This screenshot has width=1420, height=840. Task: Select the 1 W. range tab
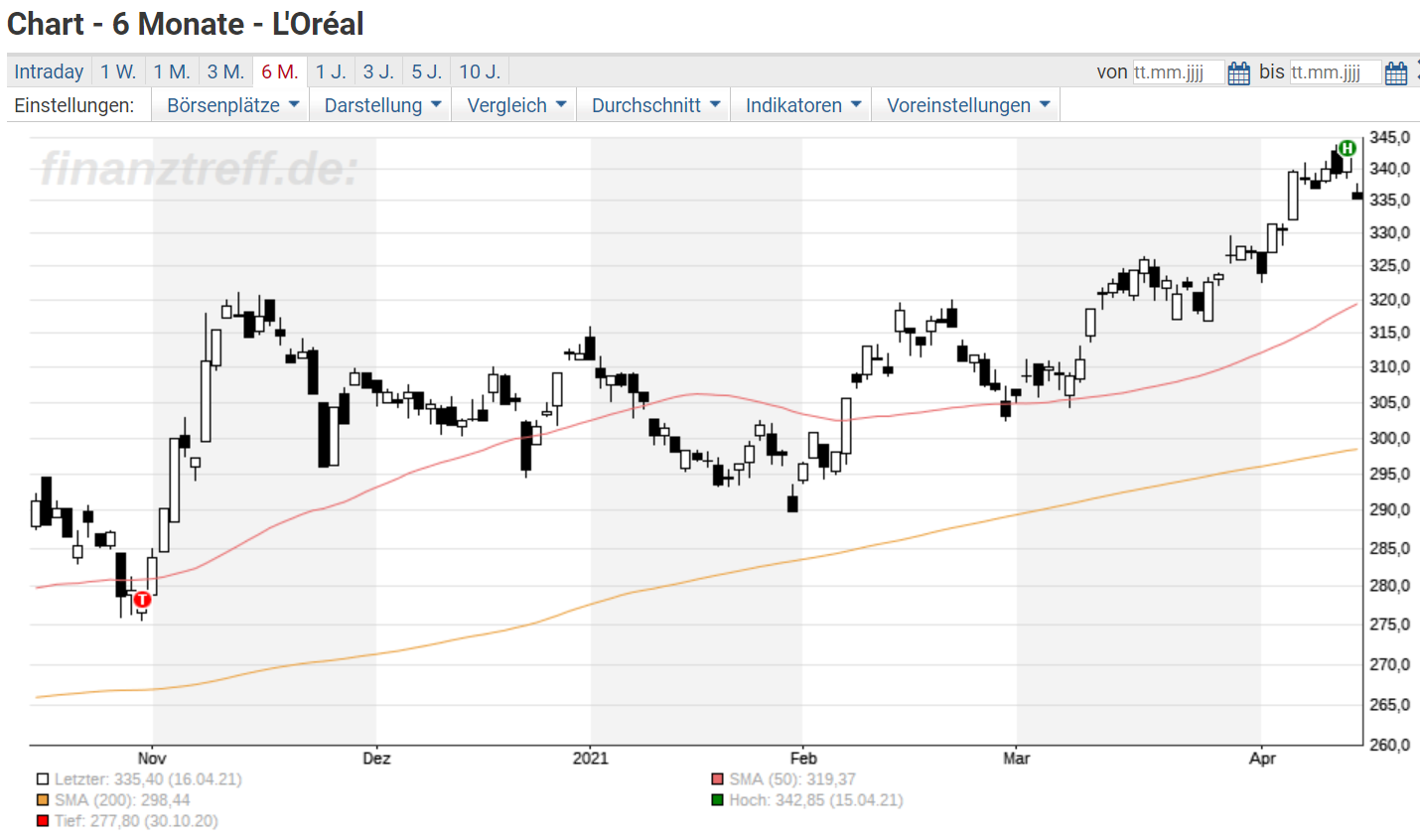[118, 71]
